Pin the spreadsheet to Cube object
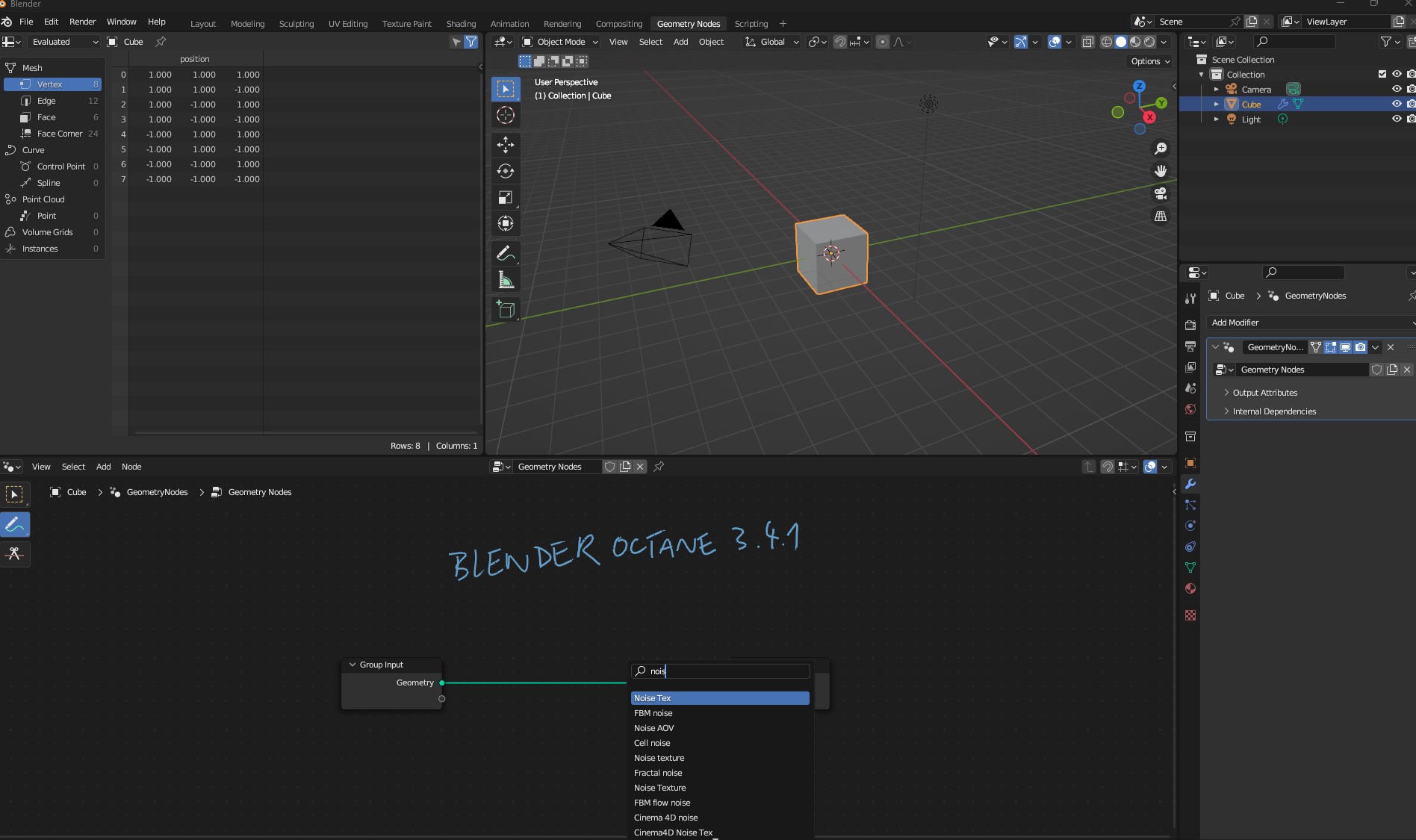1416x840 pixels. pyautogui.click(x=161, y=42)
